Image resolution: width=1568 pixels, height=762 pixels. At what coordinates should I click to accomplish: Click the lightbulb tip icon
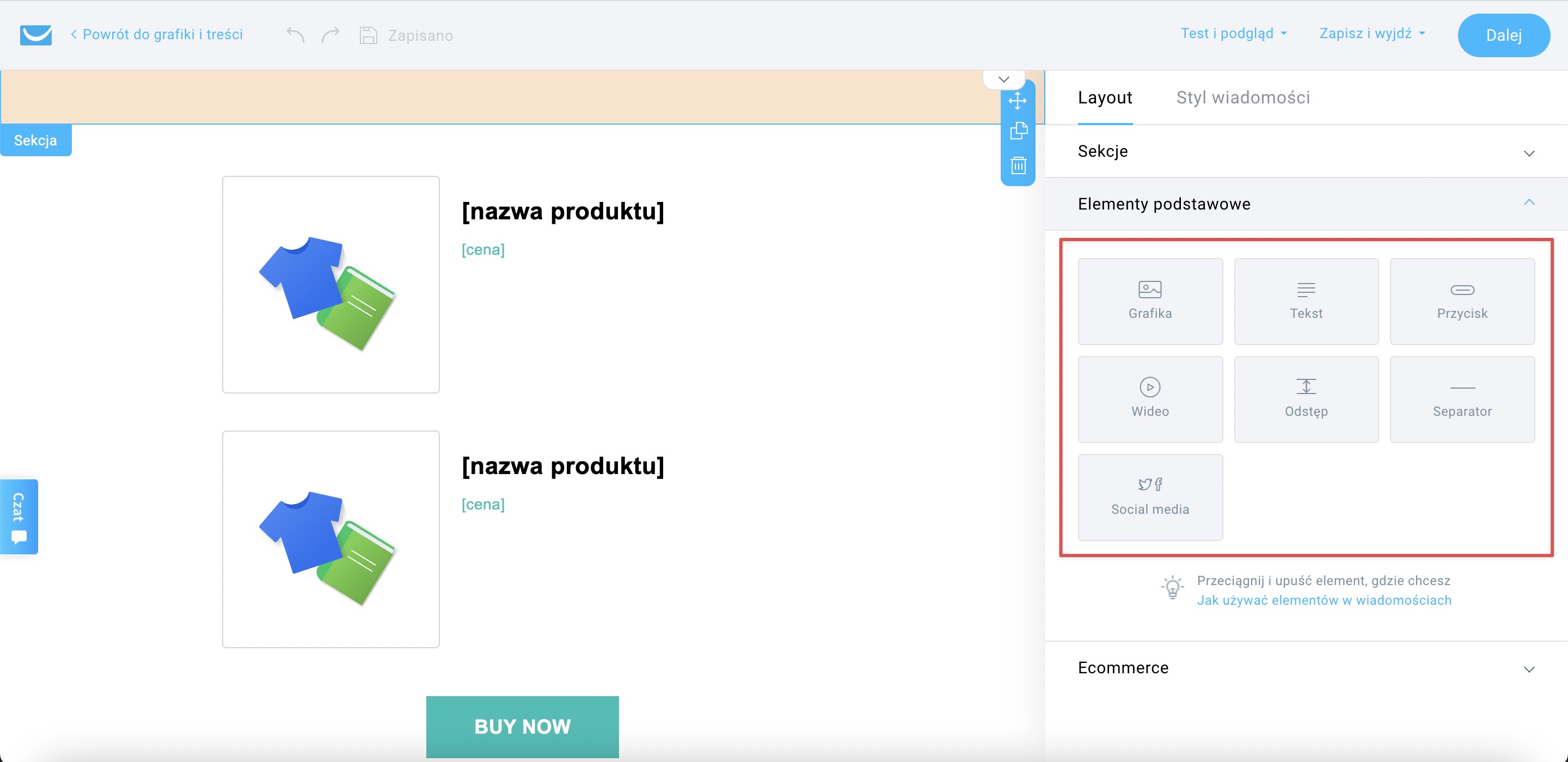coord(1172,588)
